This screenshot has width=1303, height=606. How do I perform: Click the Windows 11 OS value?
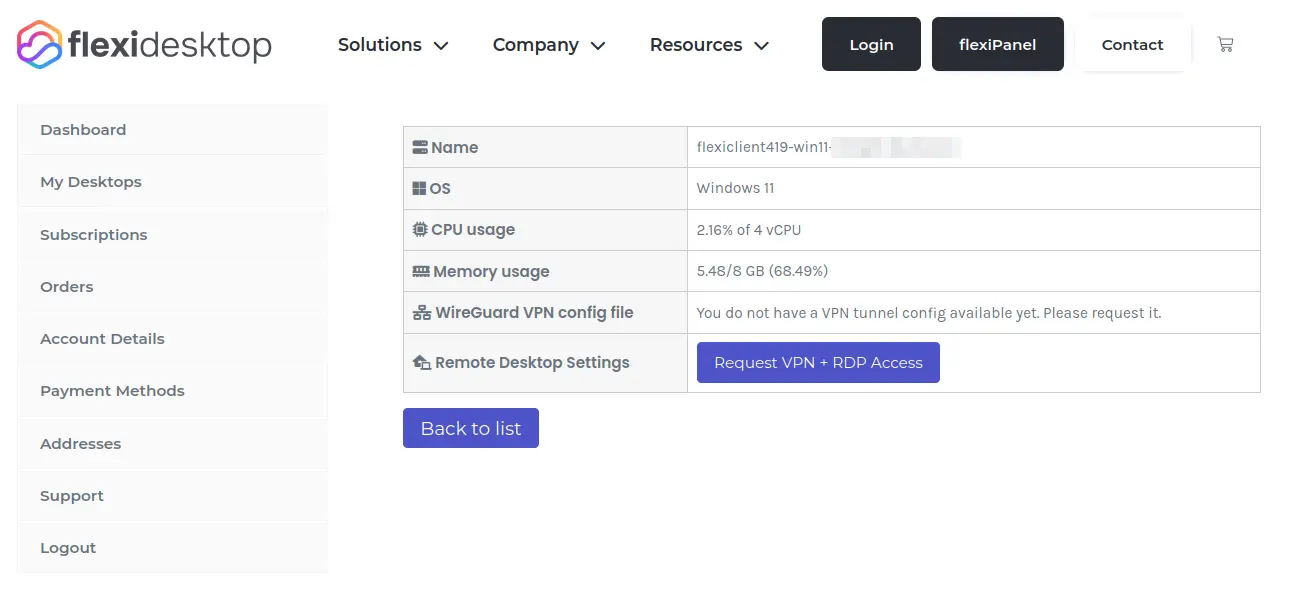point(735,188)
